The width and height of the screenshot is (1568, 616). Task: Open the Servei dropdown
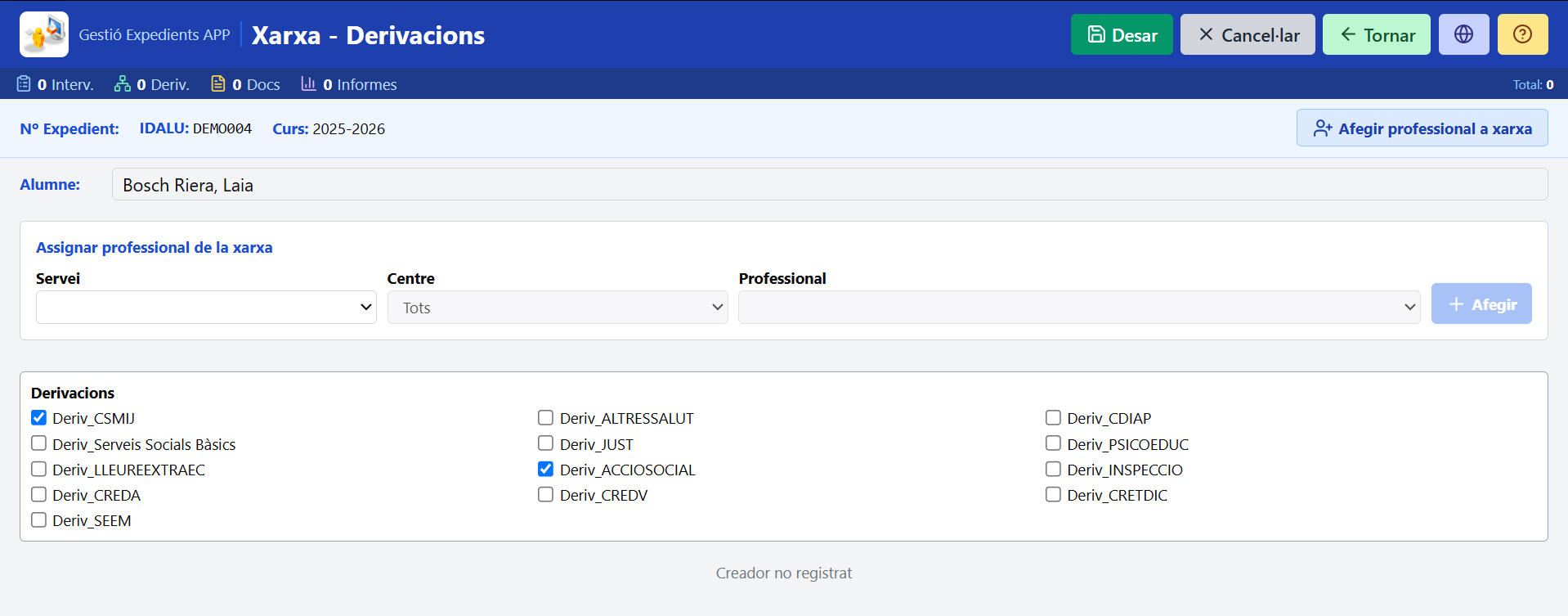click(x=206, y=308)
